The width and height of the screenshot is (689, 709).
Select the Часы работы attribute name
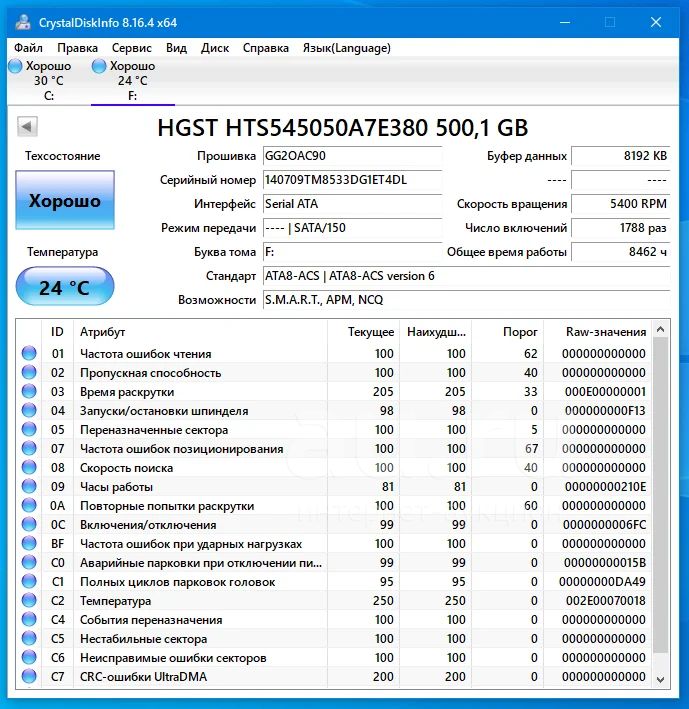tap(117, 487)
